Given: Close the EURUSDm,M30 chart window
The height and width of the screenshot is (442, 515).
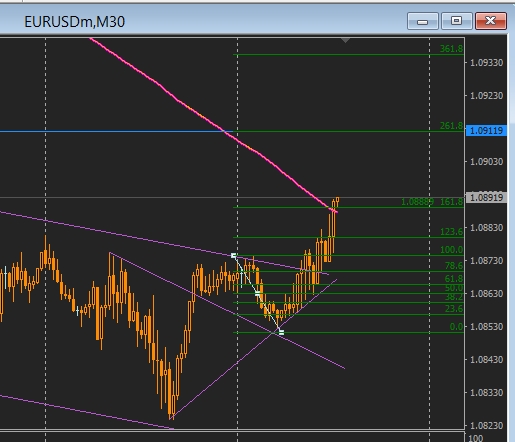Looking at the screenshot, I should (491, 21).
